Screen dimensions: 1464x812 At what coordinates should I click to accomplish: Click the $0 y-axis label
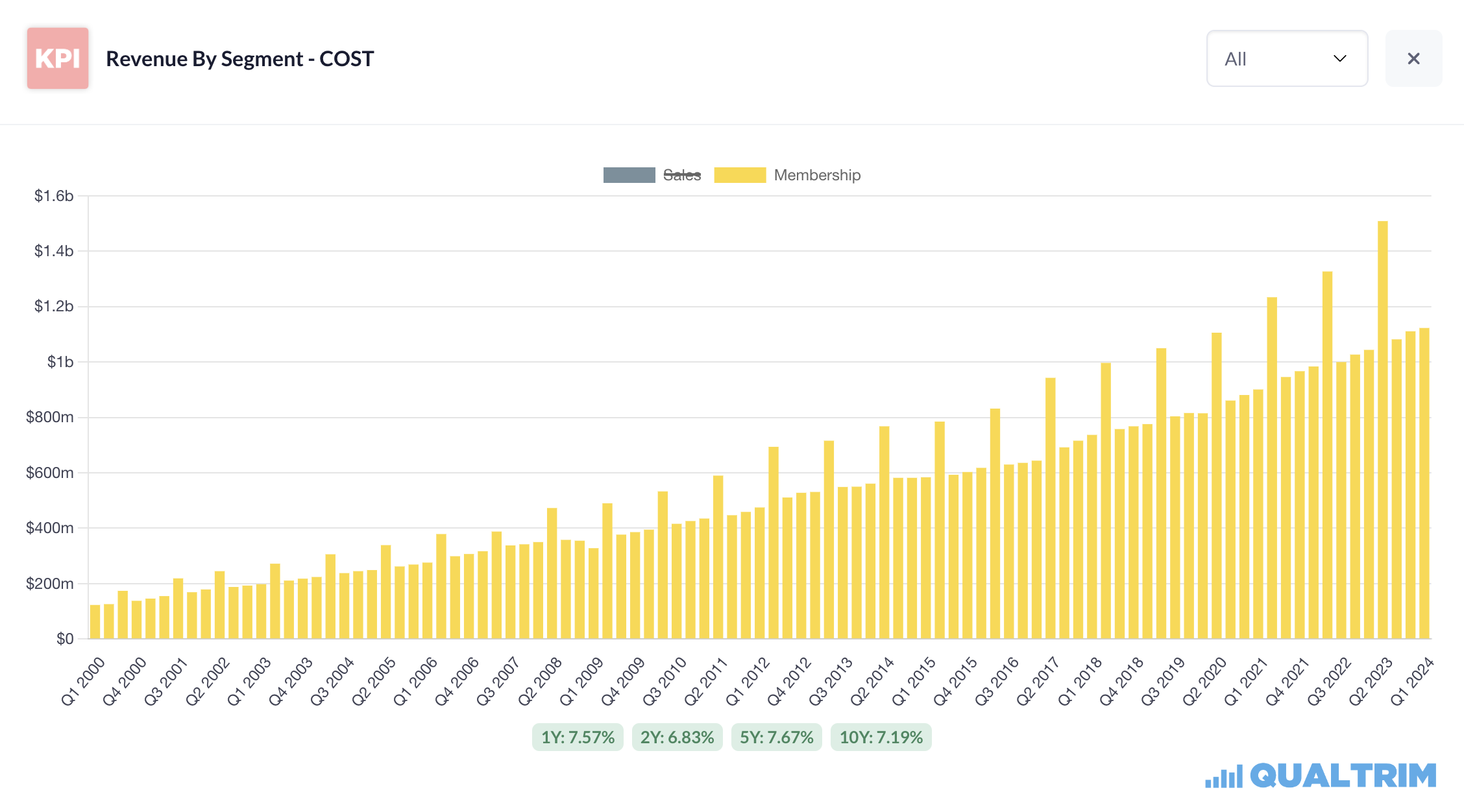coord(65,639)
